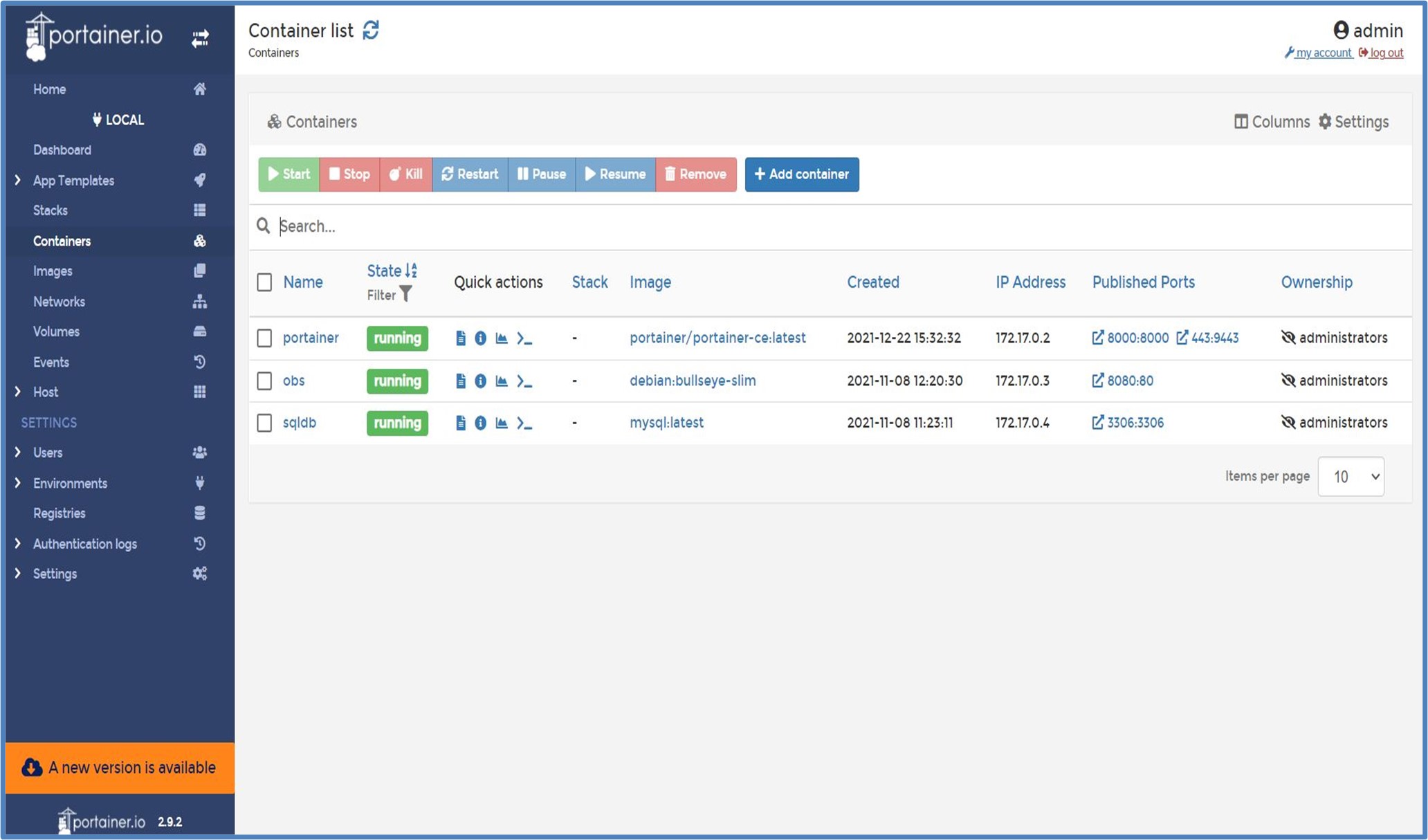This screenshot has height=840, width=1428.
Task: Open Volumes from the sidebar
Action: coord(56,331)
